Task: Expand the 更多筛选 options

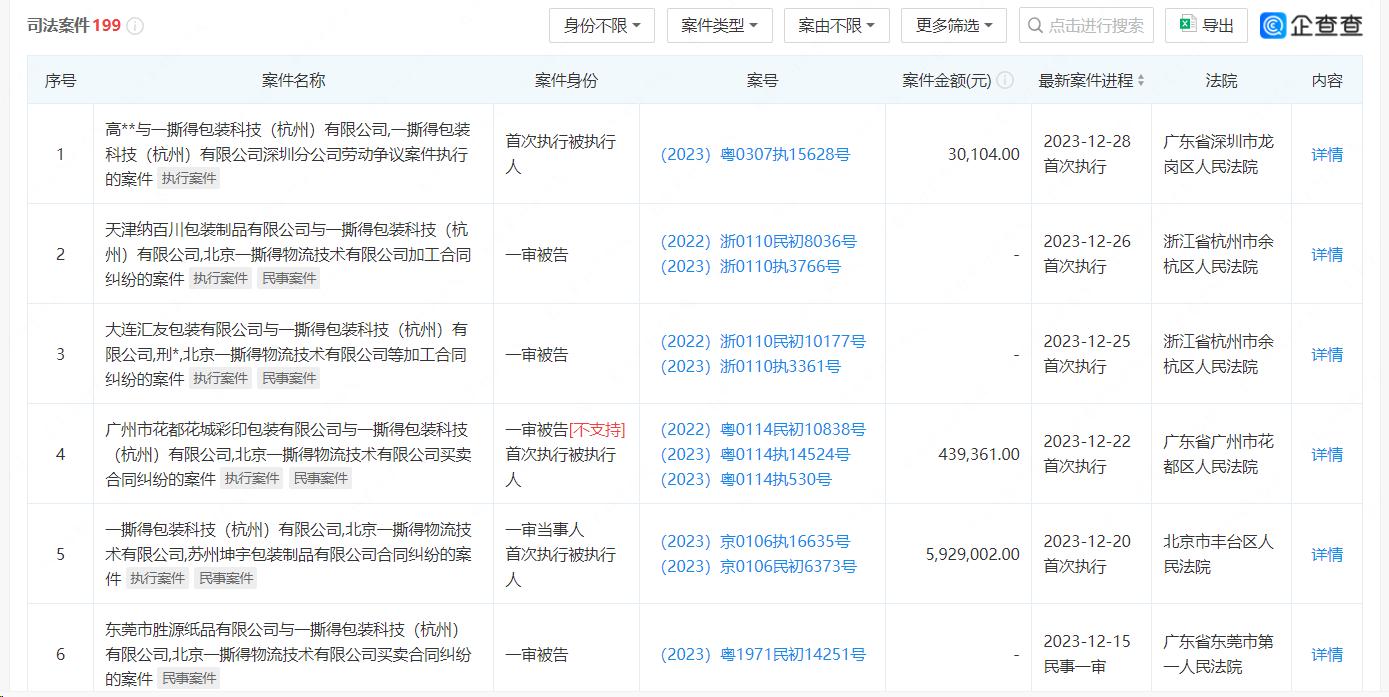Action: point(953,25)
